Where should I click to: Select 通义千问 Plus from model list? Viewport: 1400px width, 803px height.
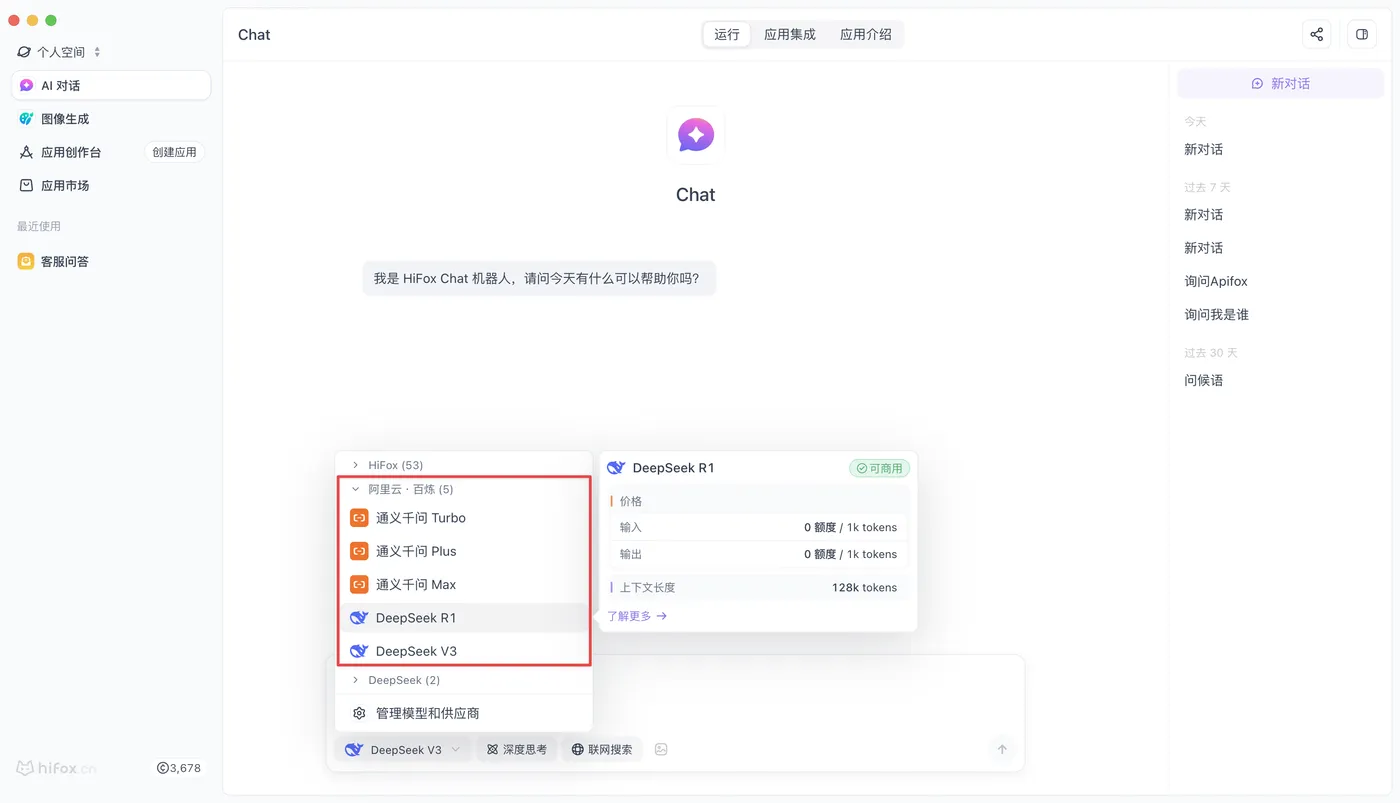pyautogui.click(x=464, y=551)
